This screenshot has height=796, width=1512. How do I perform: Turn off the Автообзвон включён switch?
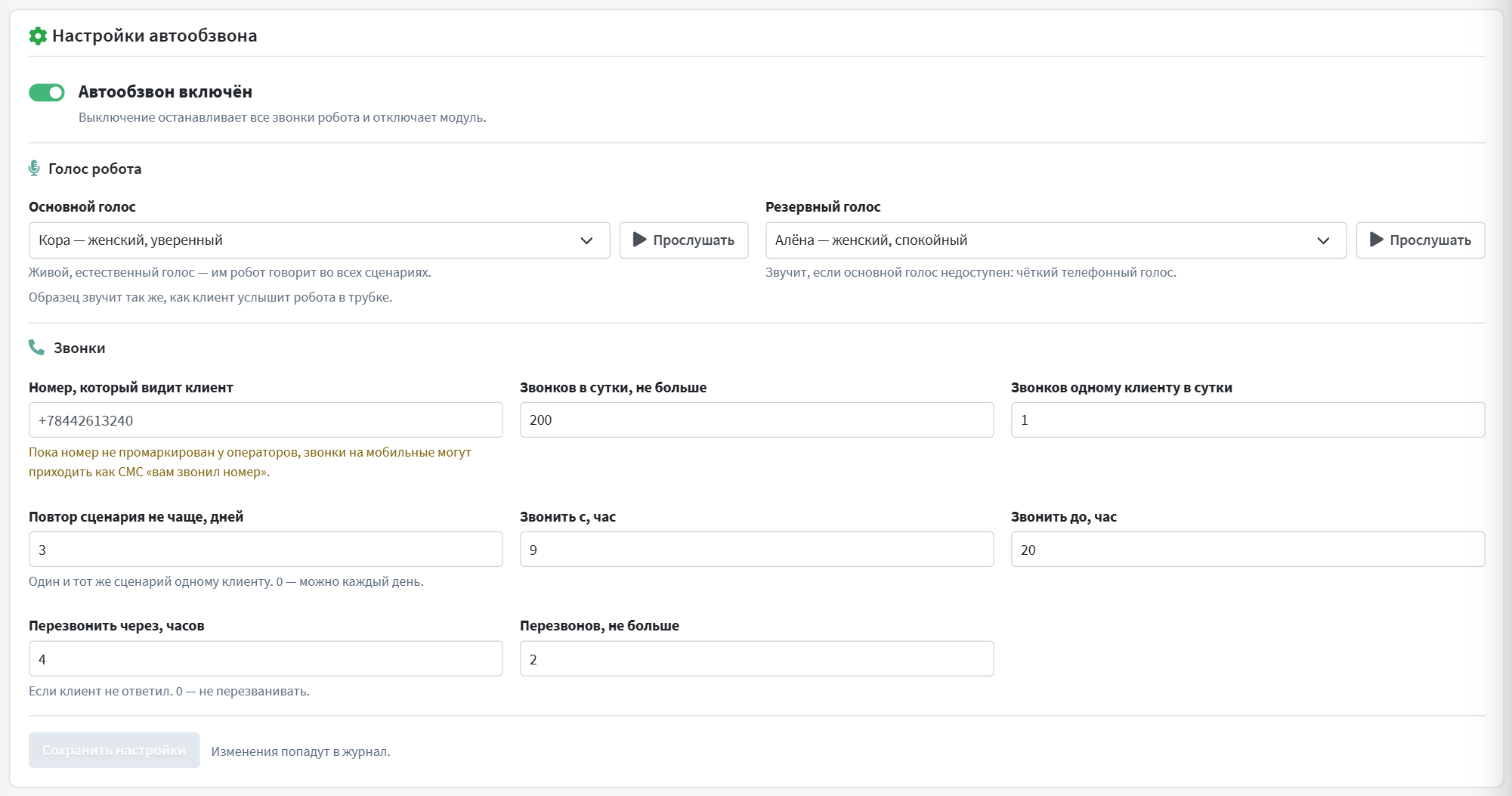(x=47, y=92)
